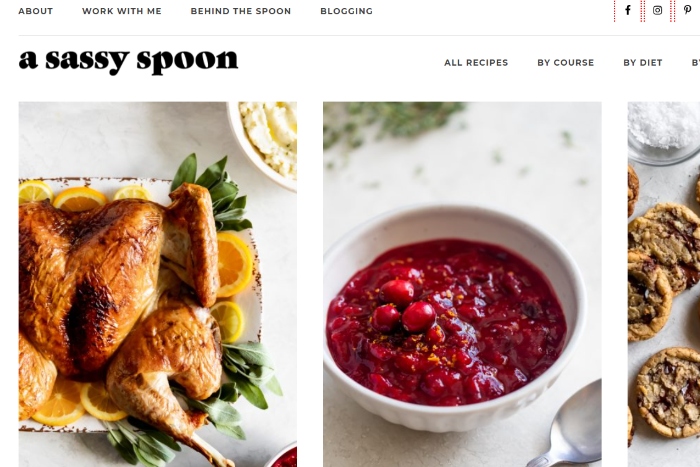Image resolution: width=700 pixels, height=467 pixels.
Task: Browse the All Recipes menu item
Action: pyautogui.click(x=476, y=63)
